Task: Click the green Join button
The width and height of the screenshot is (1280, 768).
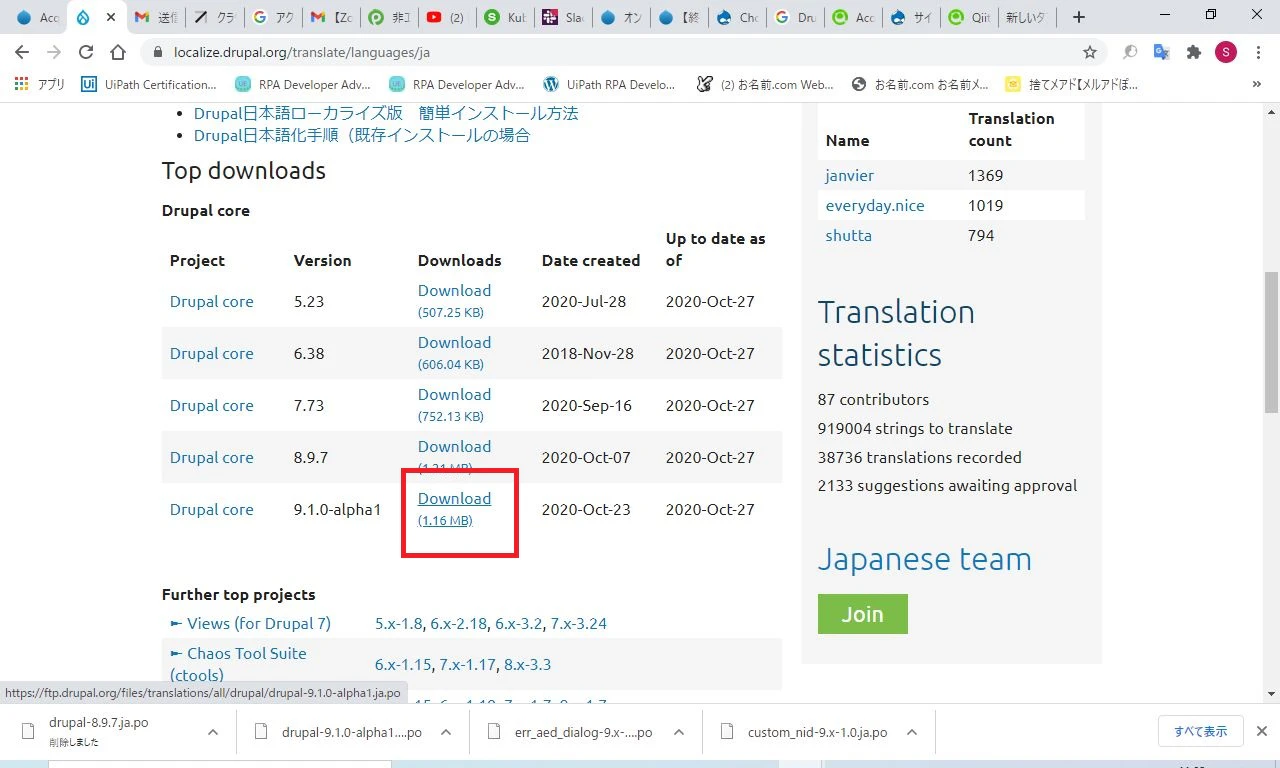Action: (862, 614)
